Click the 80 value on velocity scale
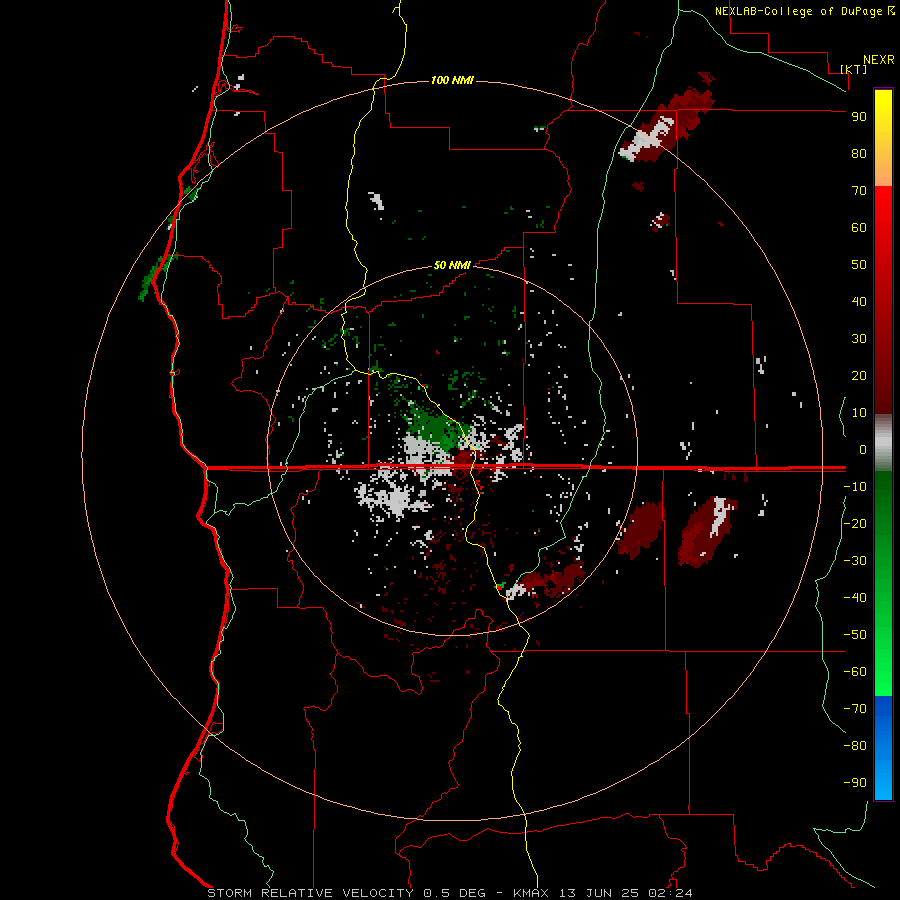This screenshot has width=900, height=900. click(859, 153)
